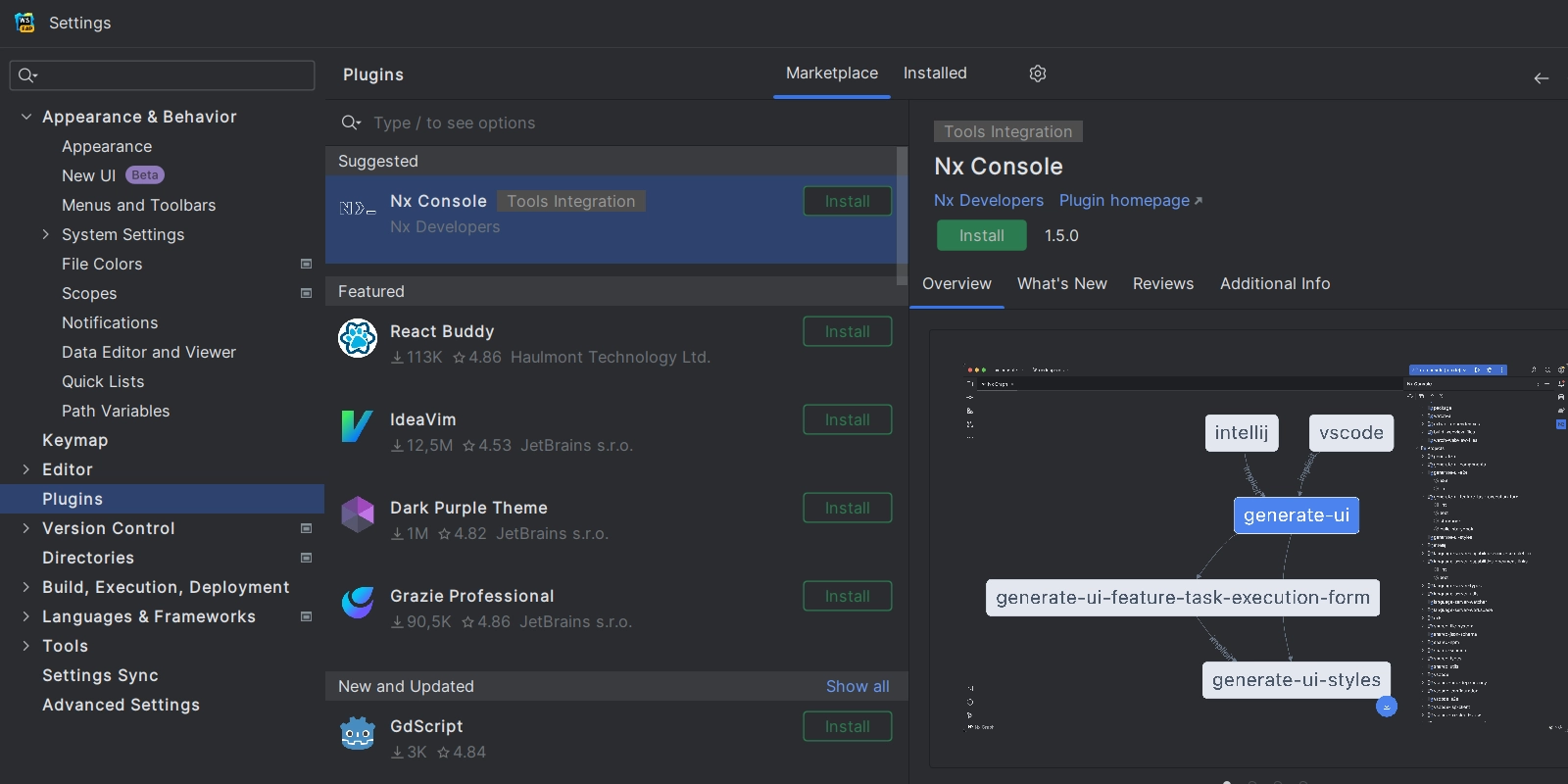Install the React Buddy plugin
Viewport: 1568px width, 784px height.
pyautogui.click(x=848, y=331)
